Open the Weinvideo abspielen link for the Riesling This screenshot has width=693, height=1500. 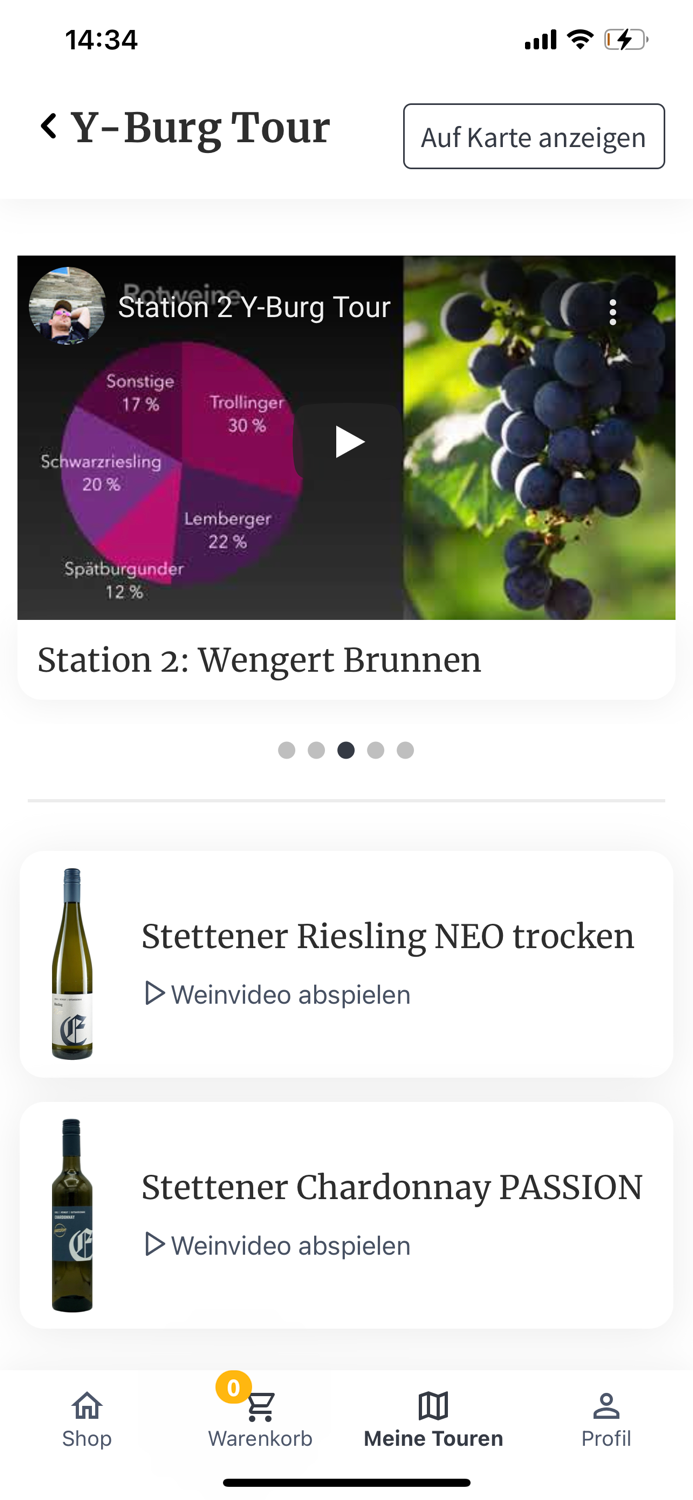(x=290, y=994)
